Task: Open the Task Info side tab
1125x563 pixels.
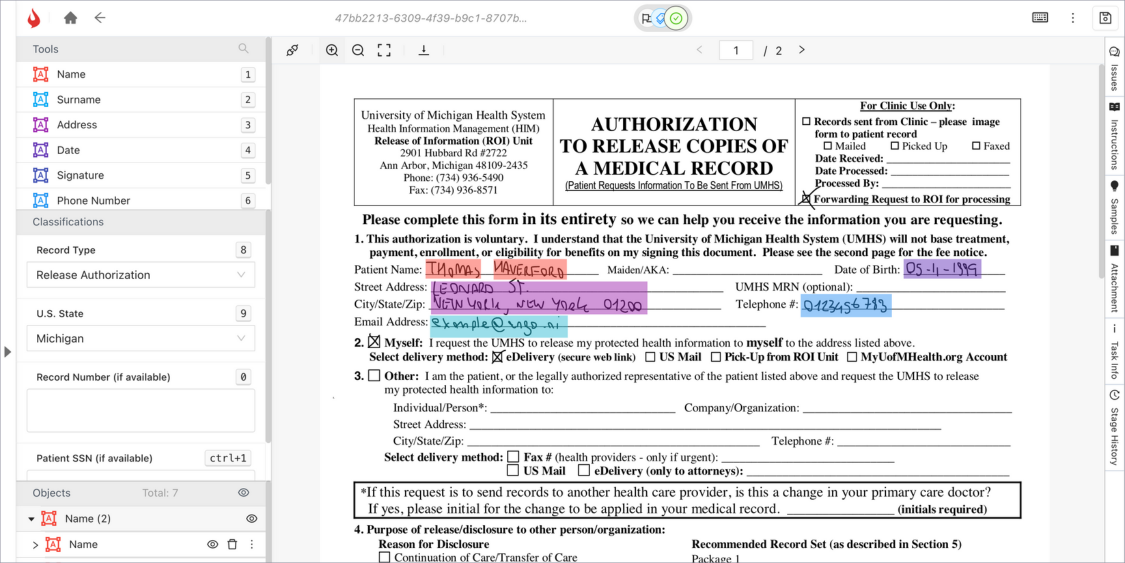Action: 1114,351
